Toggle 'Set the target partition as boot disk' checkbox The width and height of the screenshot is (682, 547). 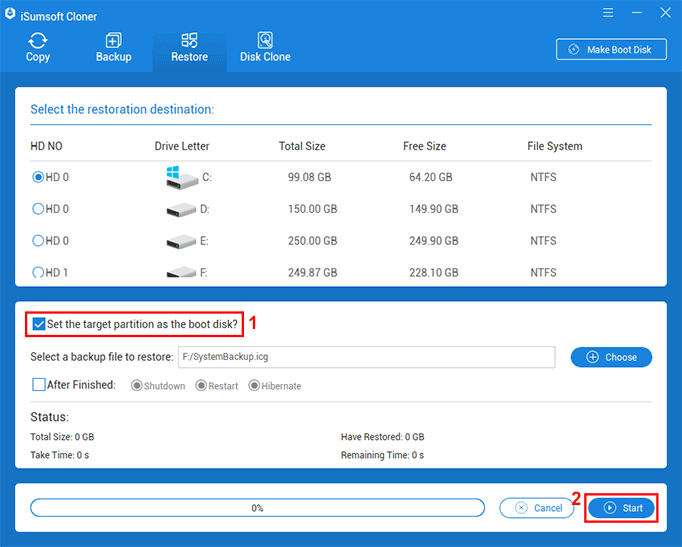tap(39, 324)
